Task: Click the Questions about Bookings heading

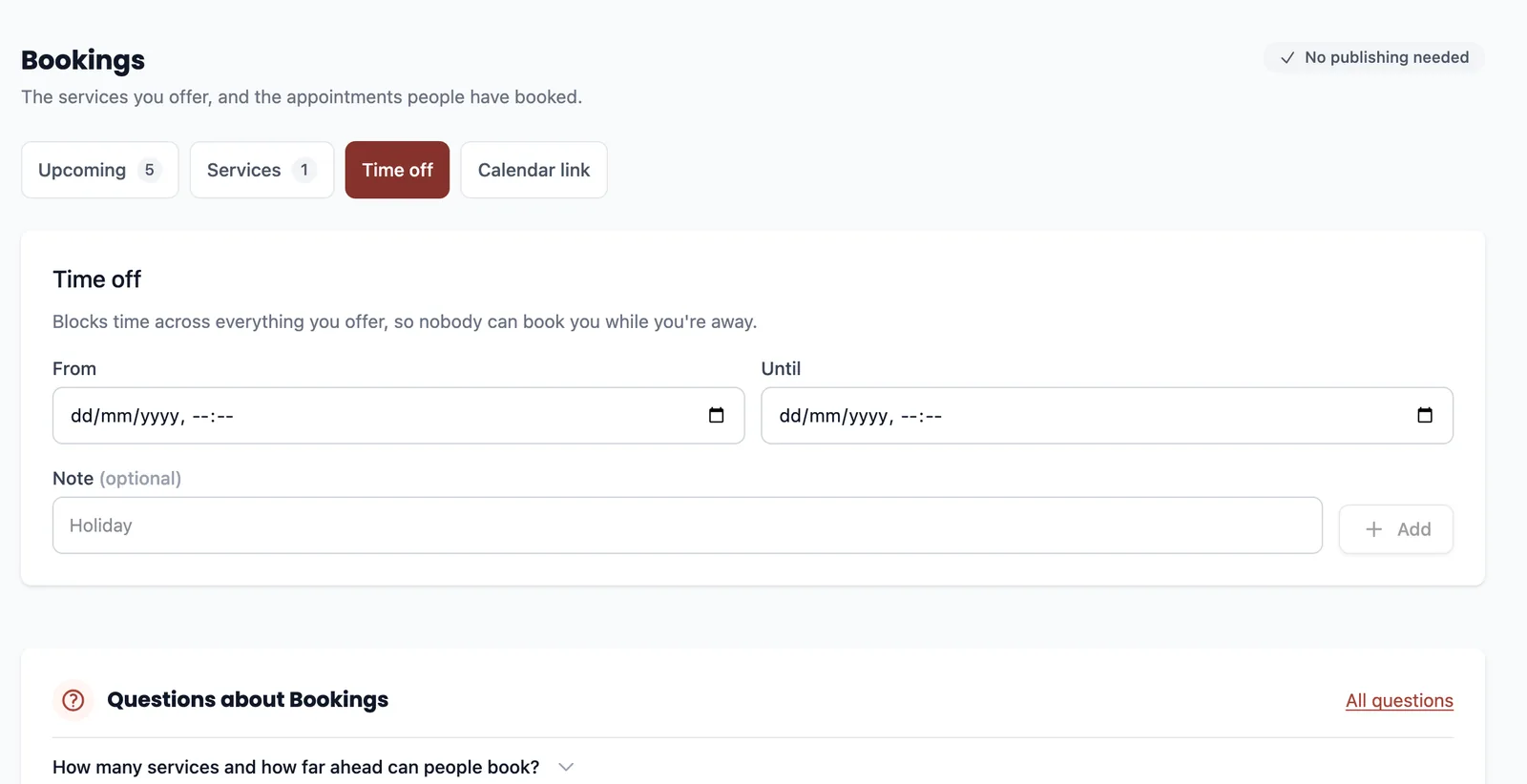Action: tap(247, 699)
